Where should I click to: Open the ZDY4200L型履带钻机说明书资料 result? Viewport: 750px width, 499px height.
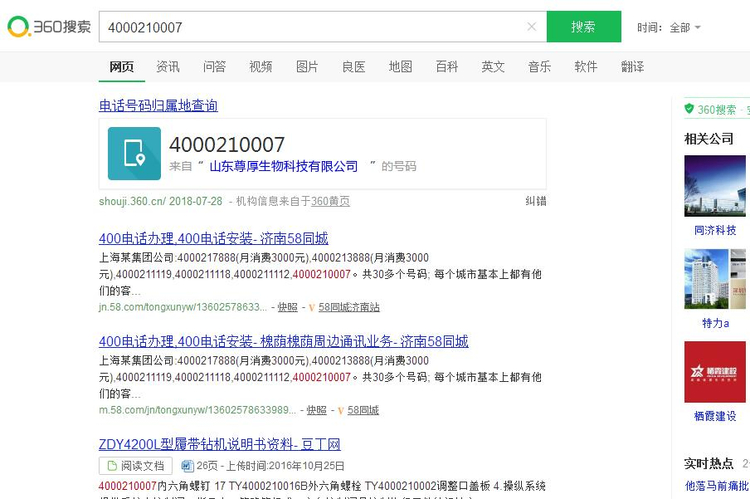[x=219, y=444]
